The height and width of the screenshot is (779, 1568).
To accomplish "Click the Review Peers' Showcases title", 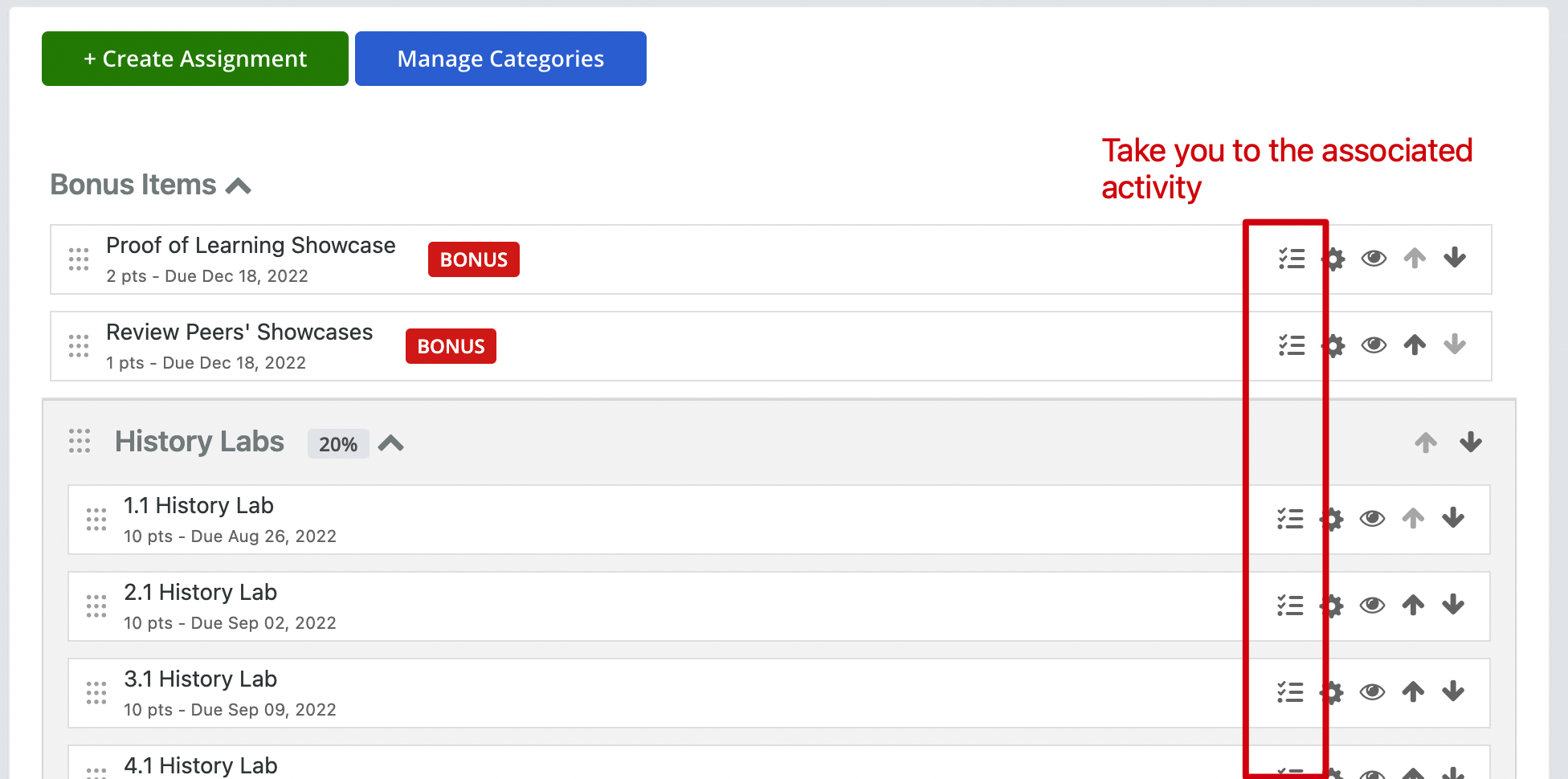I will point(239,332).
